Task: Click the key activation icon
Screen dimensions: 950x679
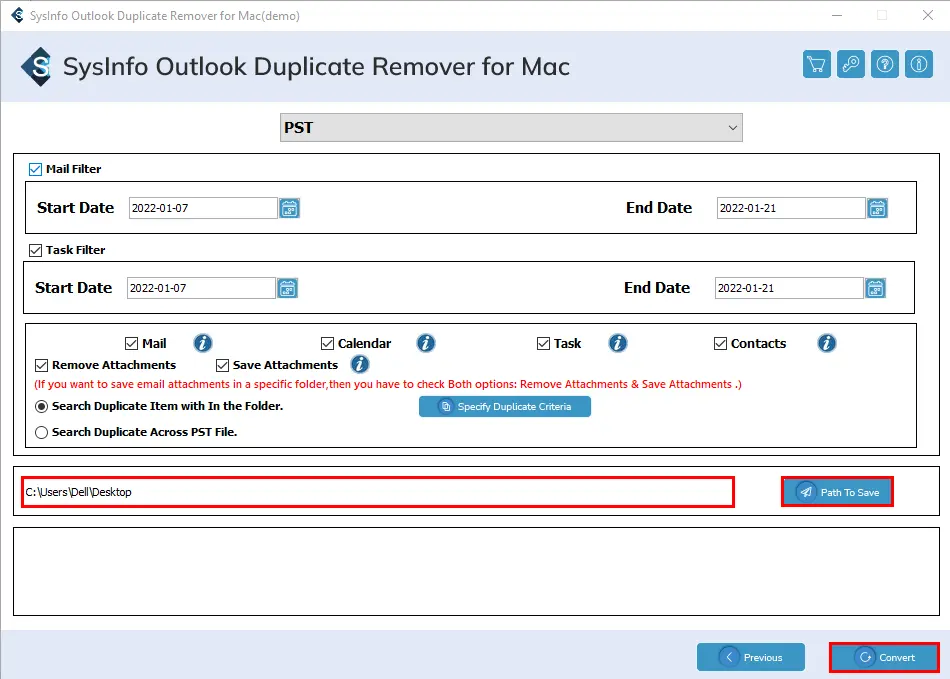Action: tap(851, 64)
